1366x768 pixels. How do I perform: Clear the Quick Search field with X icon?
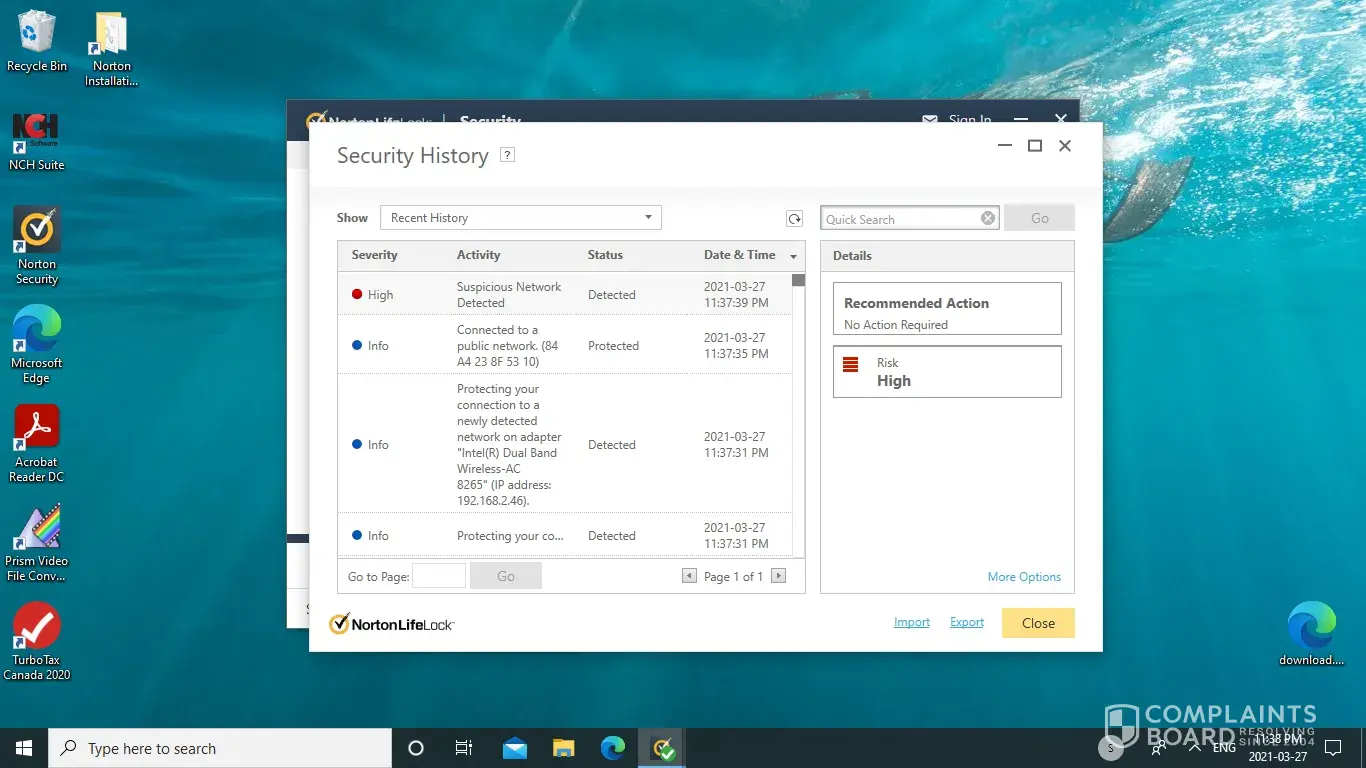[988, 218]
